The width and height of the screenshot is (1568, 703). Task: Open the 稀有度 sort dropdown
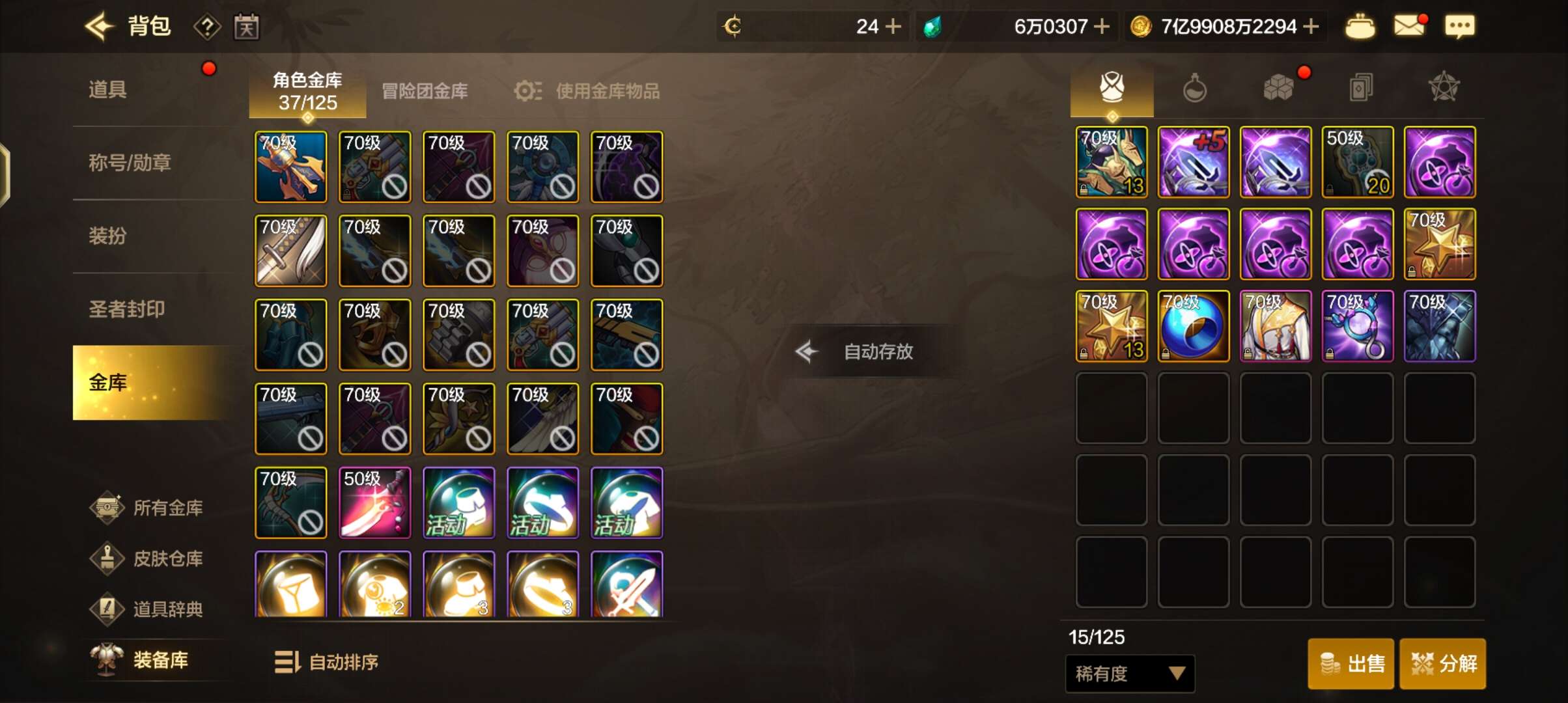point(1130,673)
